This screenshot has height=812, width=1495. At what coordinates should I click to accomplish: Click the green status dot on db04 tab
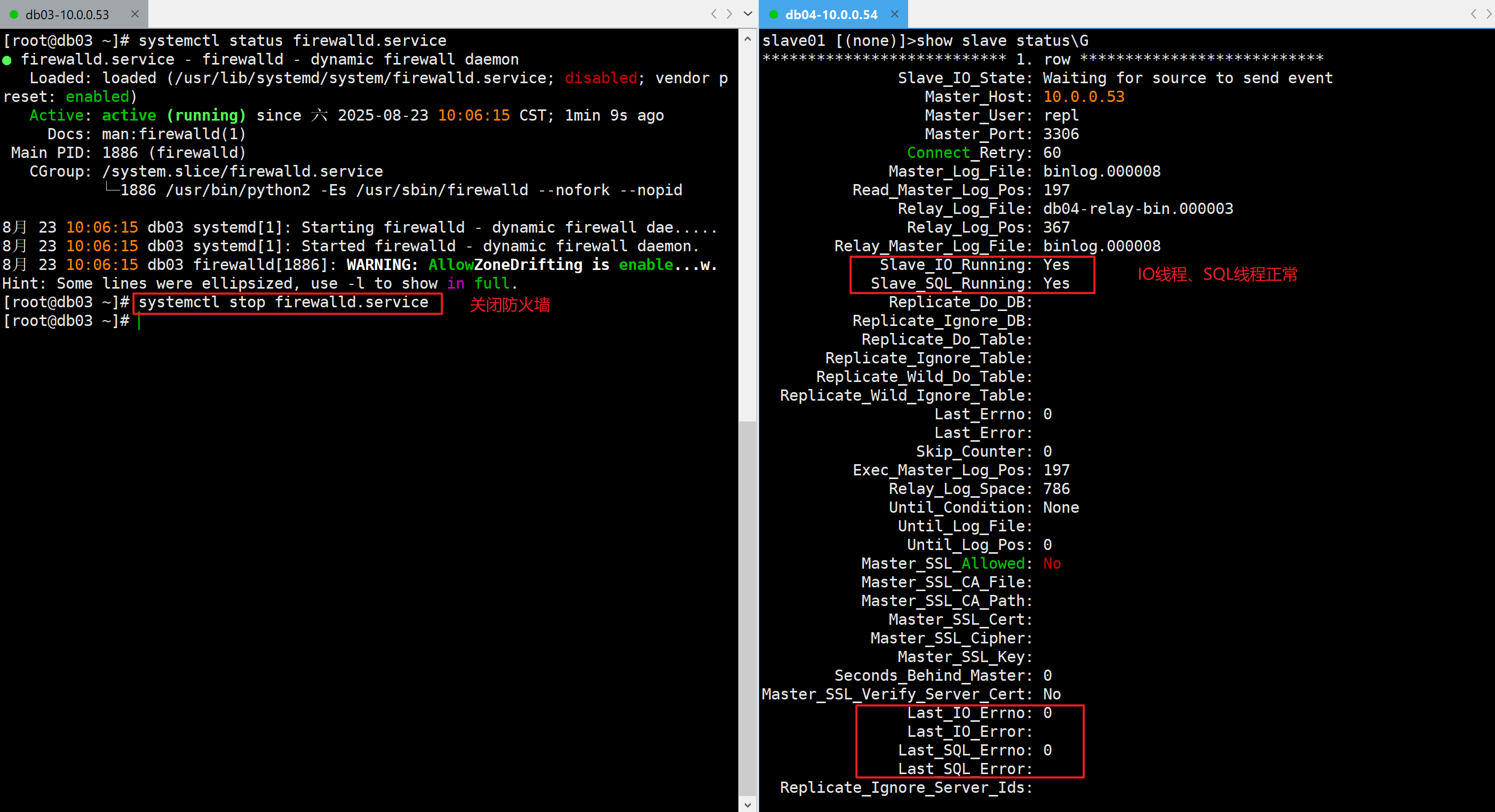(x=773, y=14)
